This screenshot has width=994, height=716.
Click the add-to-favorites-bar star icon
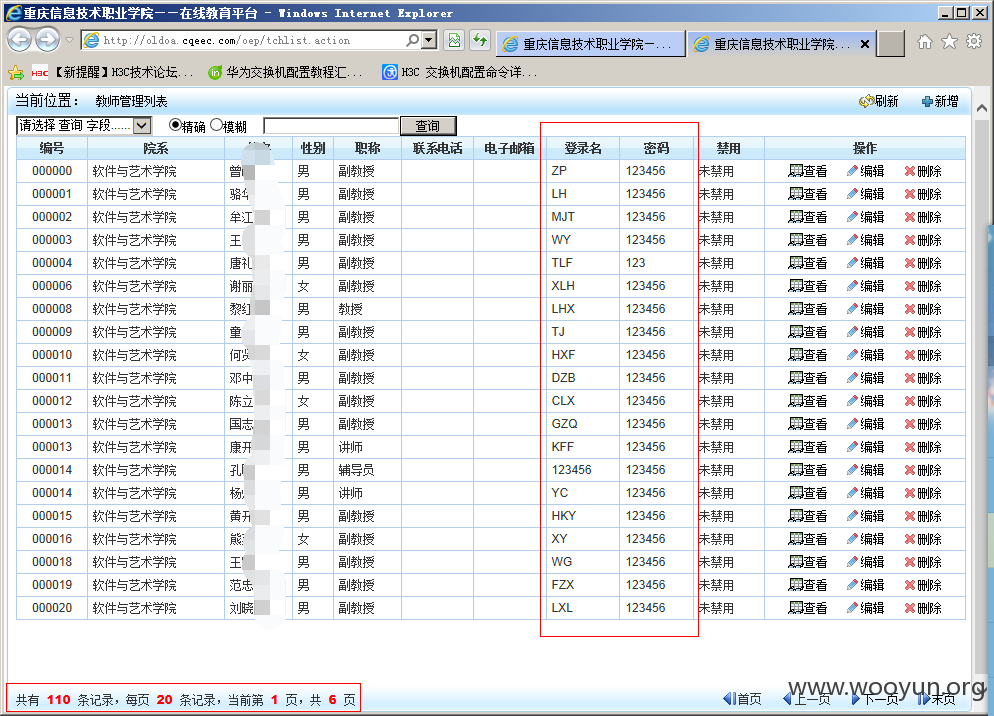(16, 73)
